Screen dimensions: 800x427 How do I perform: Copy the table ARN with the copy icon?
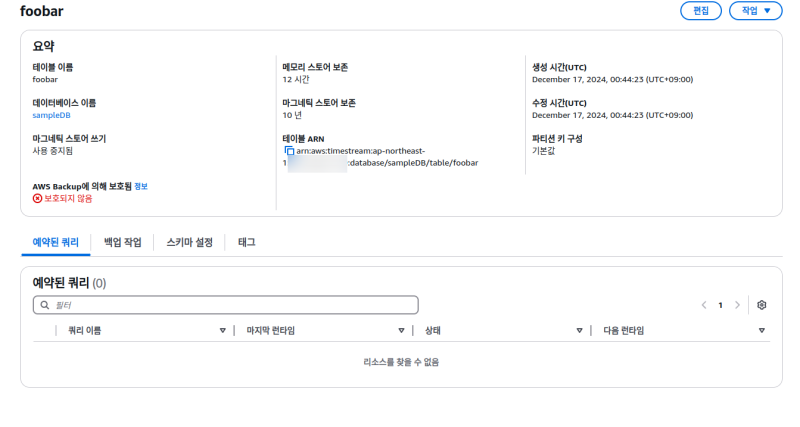click(x=289, y=150)
